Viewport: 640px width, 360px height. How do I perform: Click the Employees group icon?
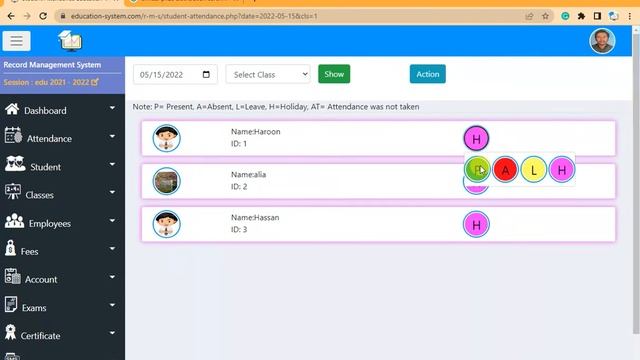coord(14,220)
